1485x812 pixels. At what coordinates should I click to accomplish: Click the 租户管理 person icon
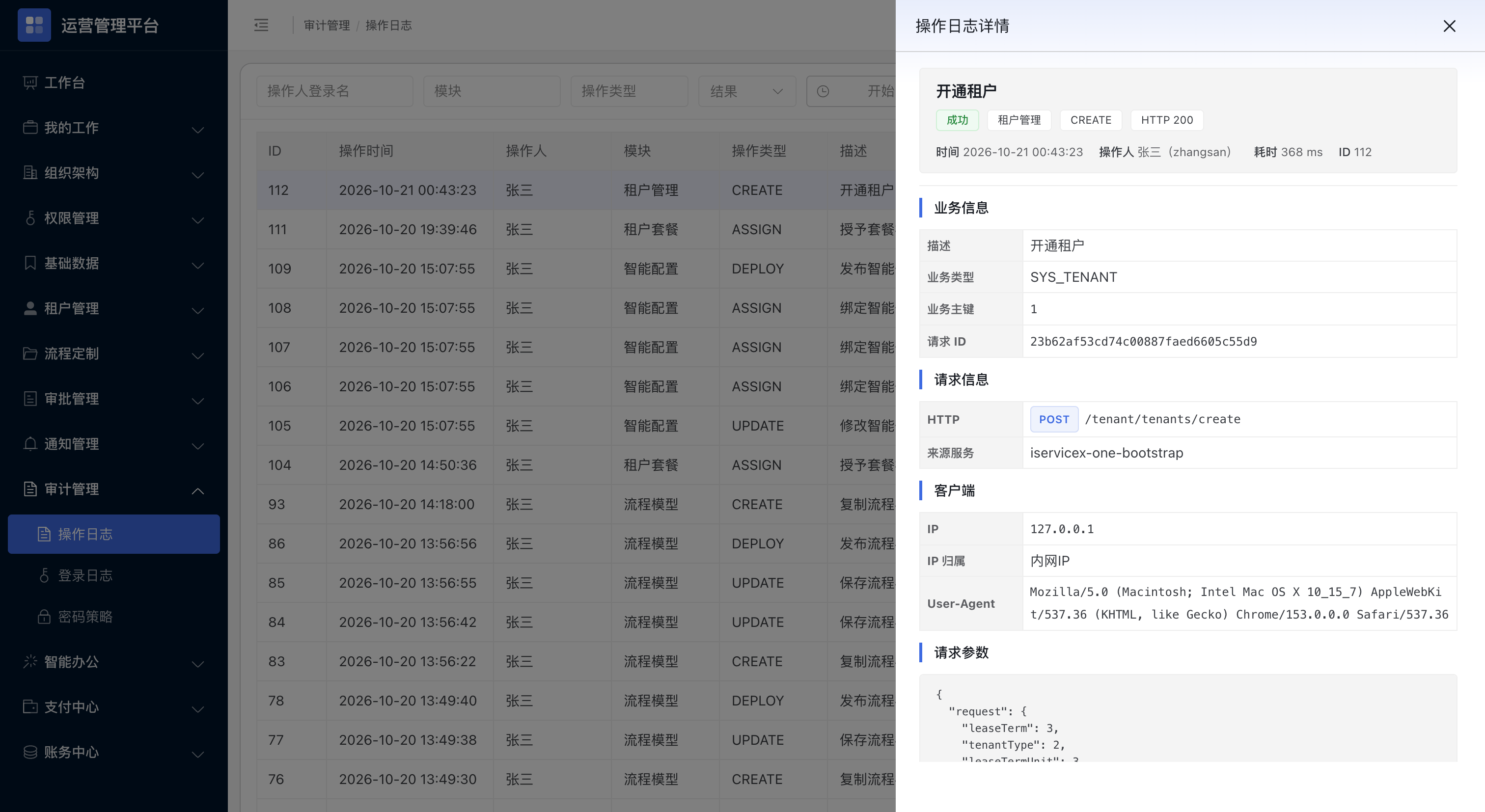tap(30, 308)
